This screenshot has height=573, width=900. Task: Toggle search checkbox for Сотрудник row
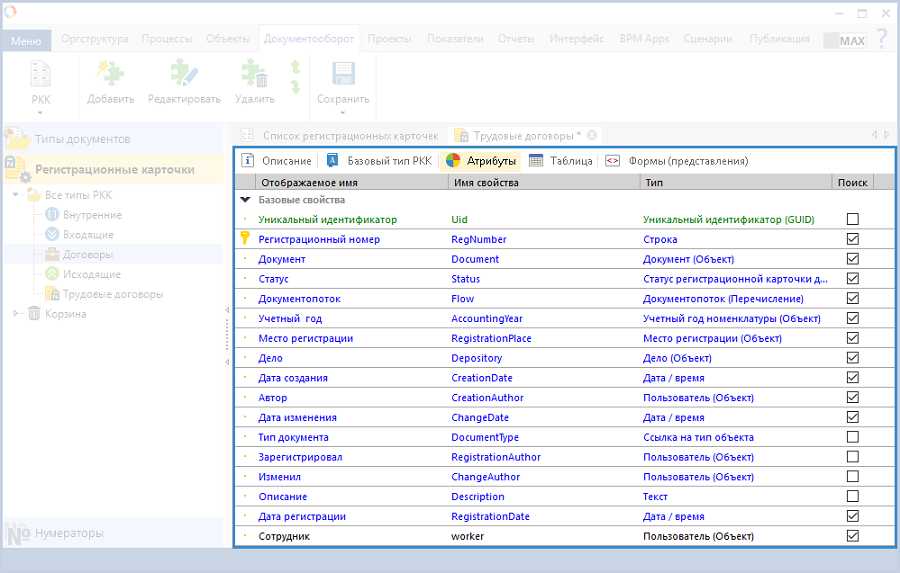pyautogui.click(x=853, y=536)
